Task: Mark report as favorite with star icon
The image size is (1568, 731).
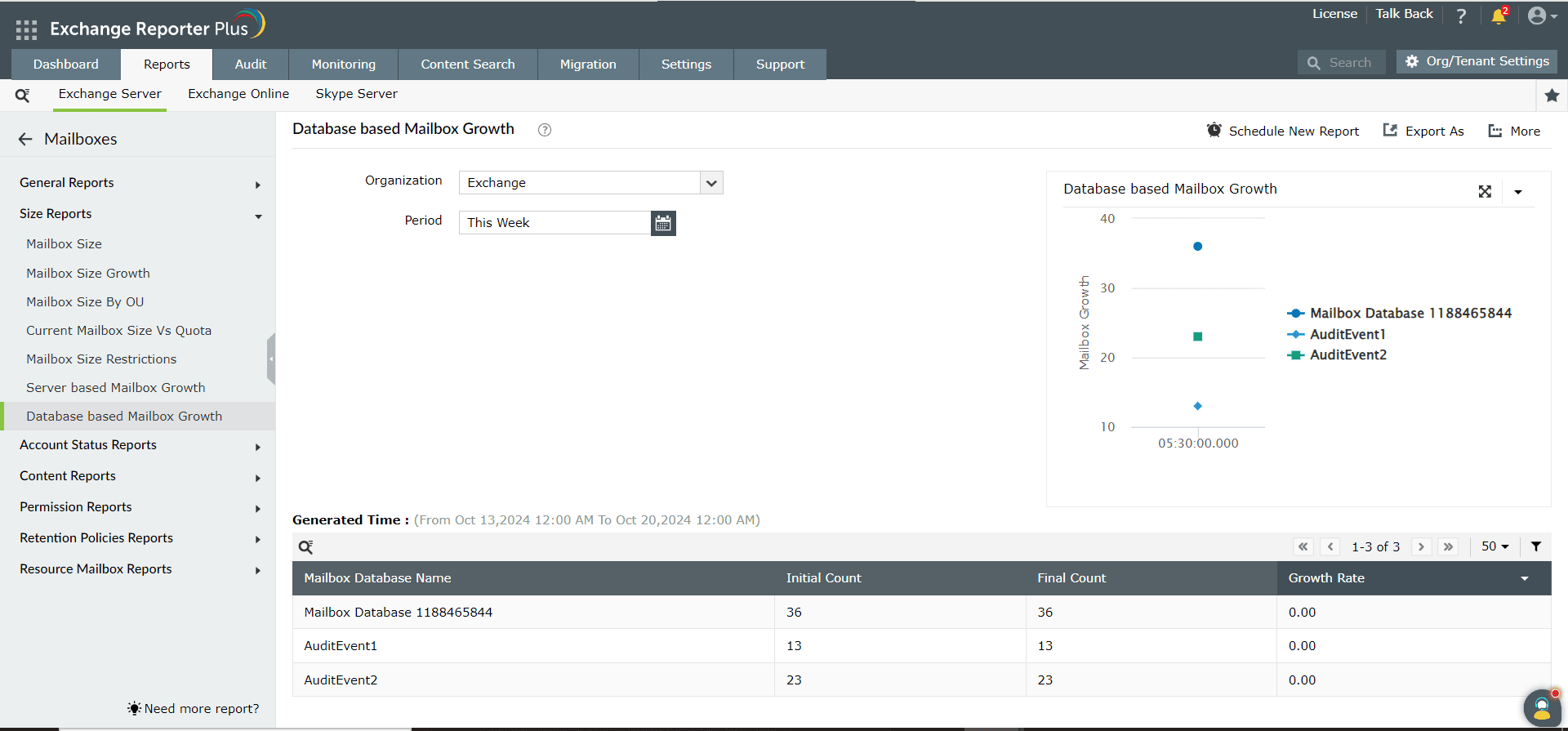Action: click(1552, 96)
